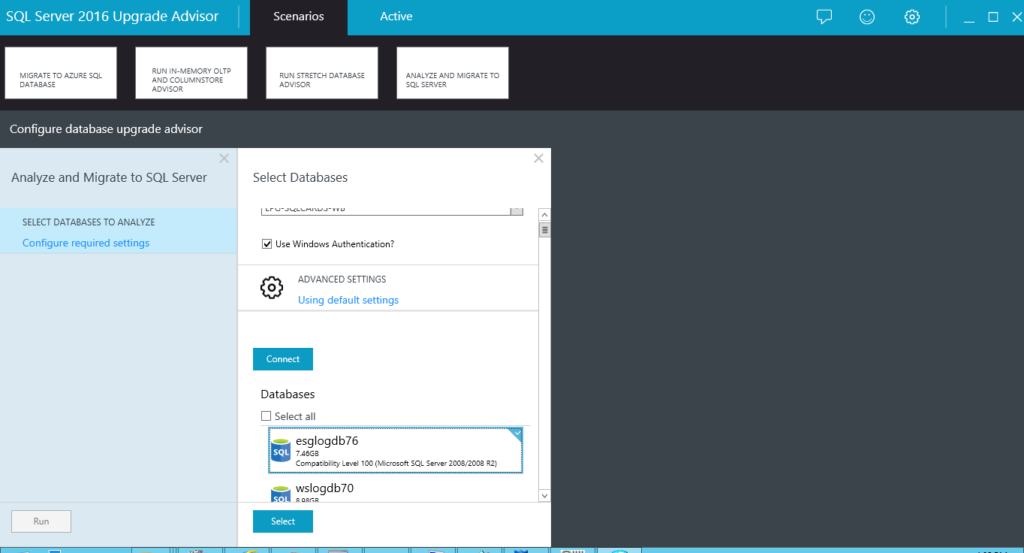The height and width of the screenshot is (553, 1024).
Task: Open Analyze and Migrate to SQL Server
Action: [453, 72]
